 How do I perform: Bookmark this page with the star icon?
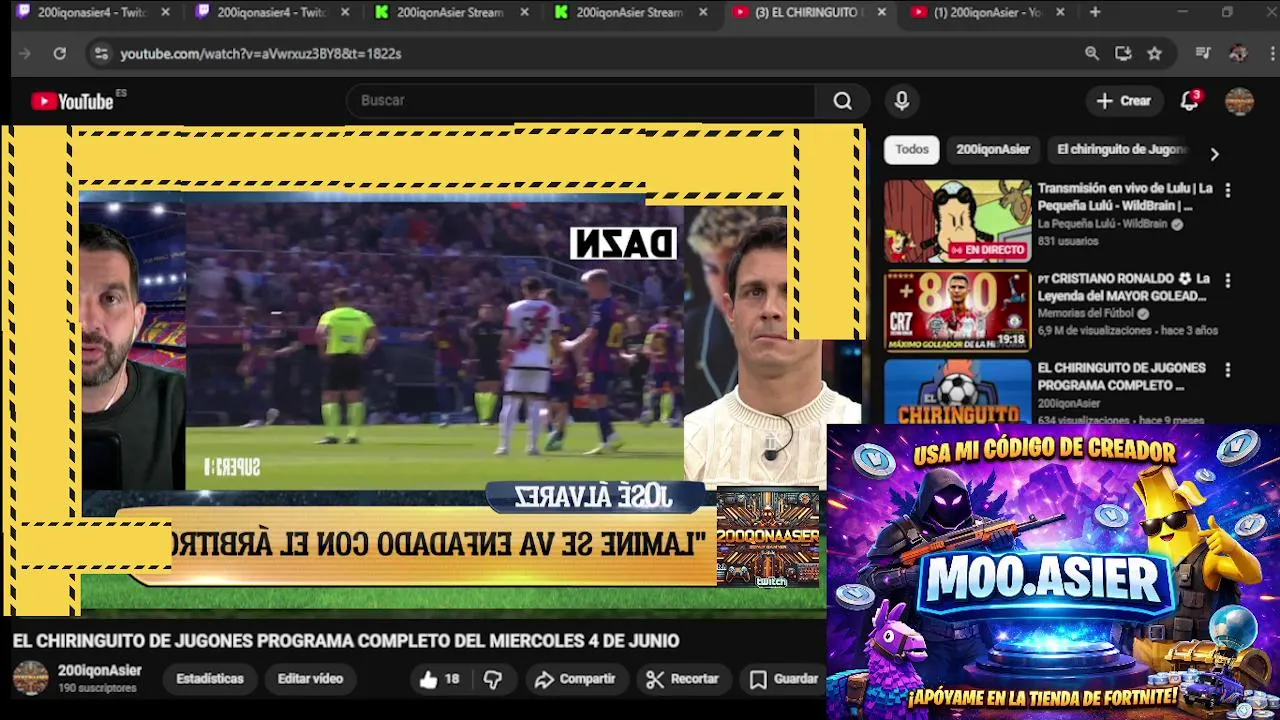[1155, 54]
